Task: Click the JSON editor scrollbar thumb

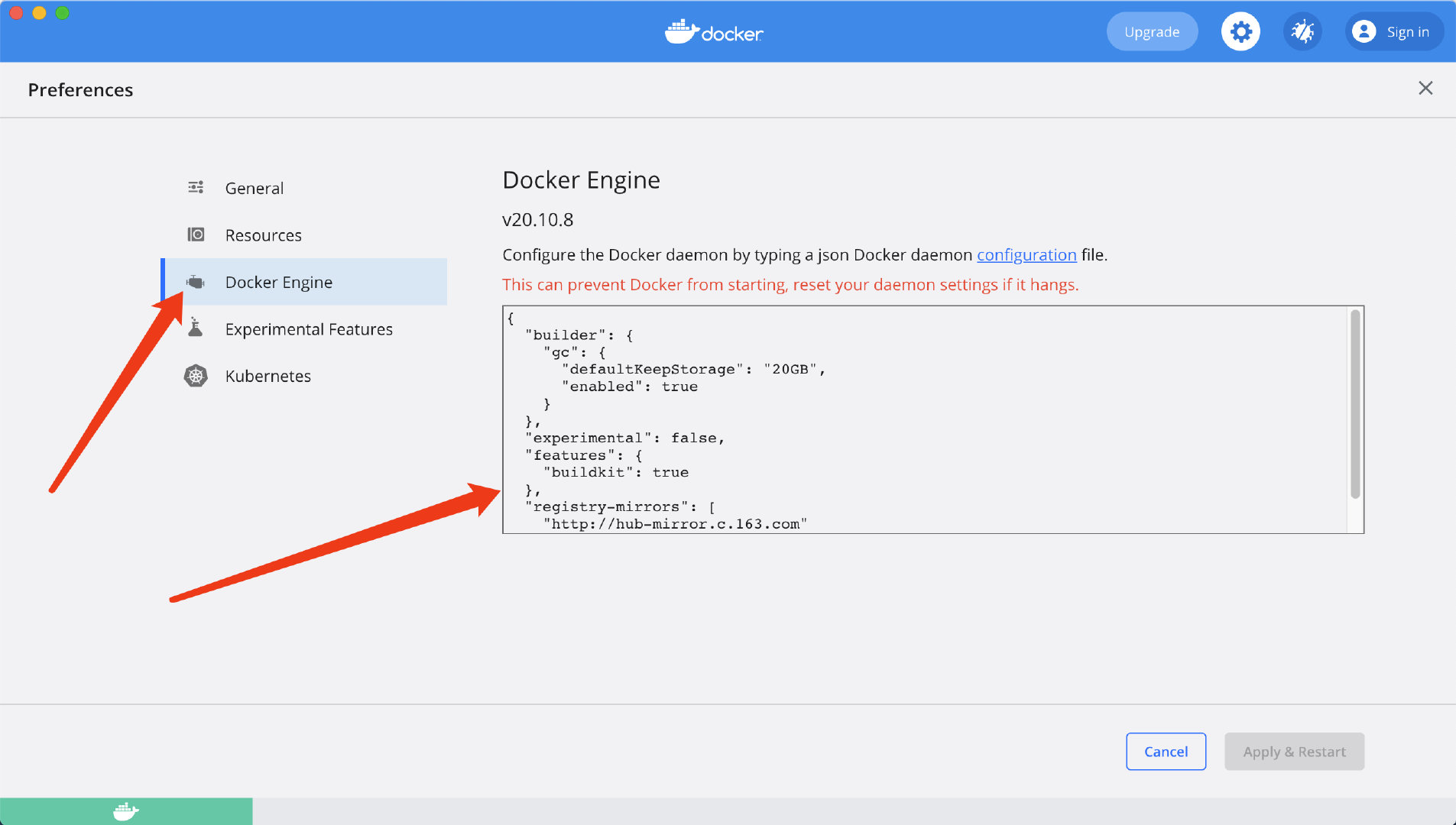Action: [x=1355, y=404]
